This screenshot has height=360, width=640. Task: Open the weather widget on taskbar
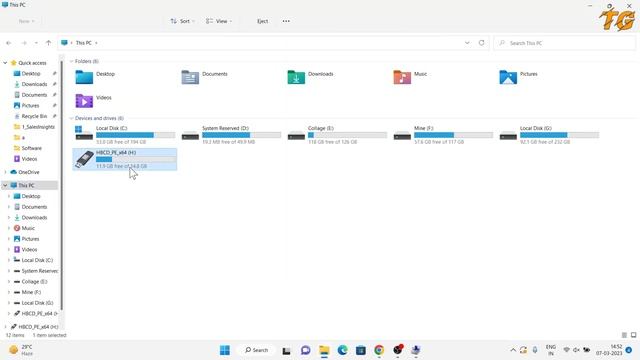click(x=21, y=350)
